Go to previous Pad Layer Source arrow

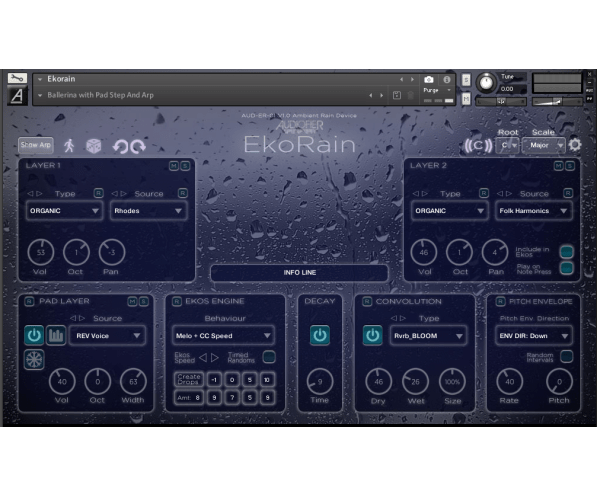(x=73, y=318)
